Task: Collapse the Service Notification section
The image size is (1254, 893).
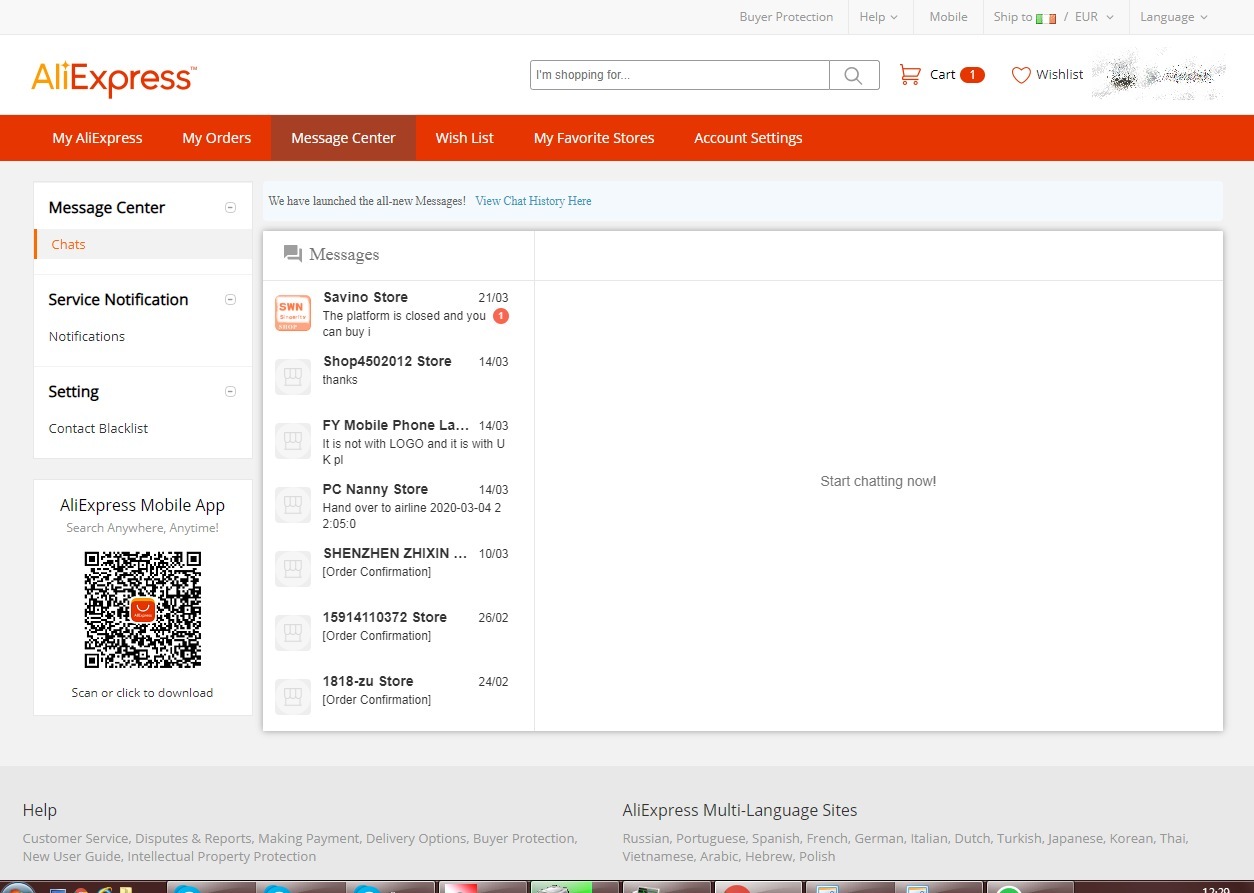Action: tap(230, 300)
